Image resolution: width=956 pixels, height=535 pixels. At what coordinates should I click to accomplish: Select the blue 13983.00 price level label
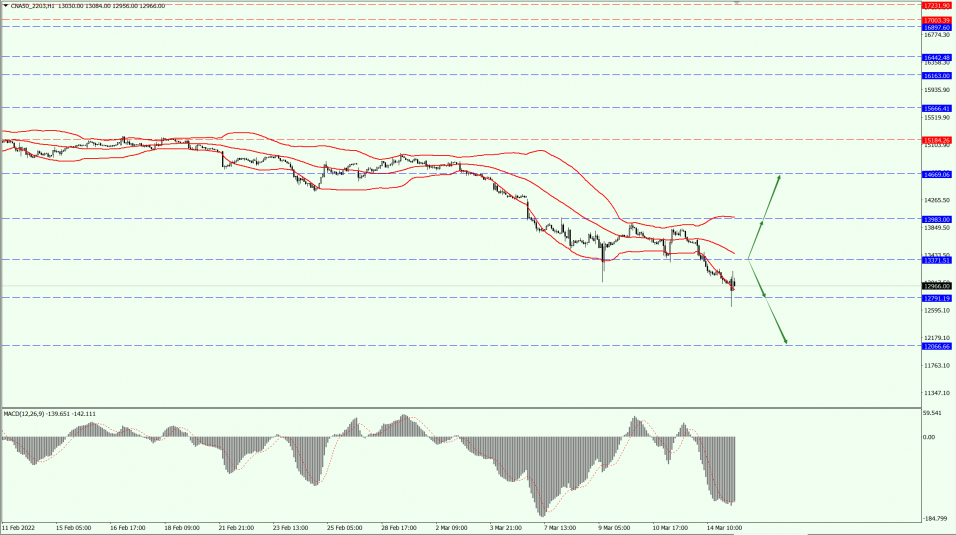click(937, 218)
